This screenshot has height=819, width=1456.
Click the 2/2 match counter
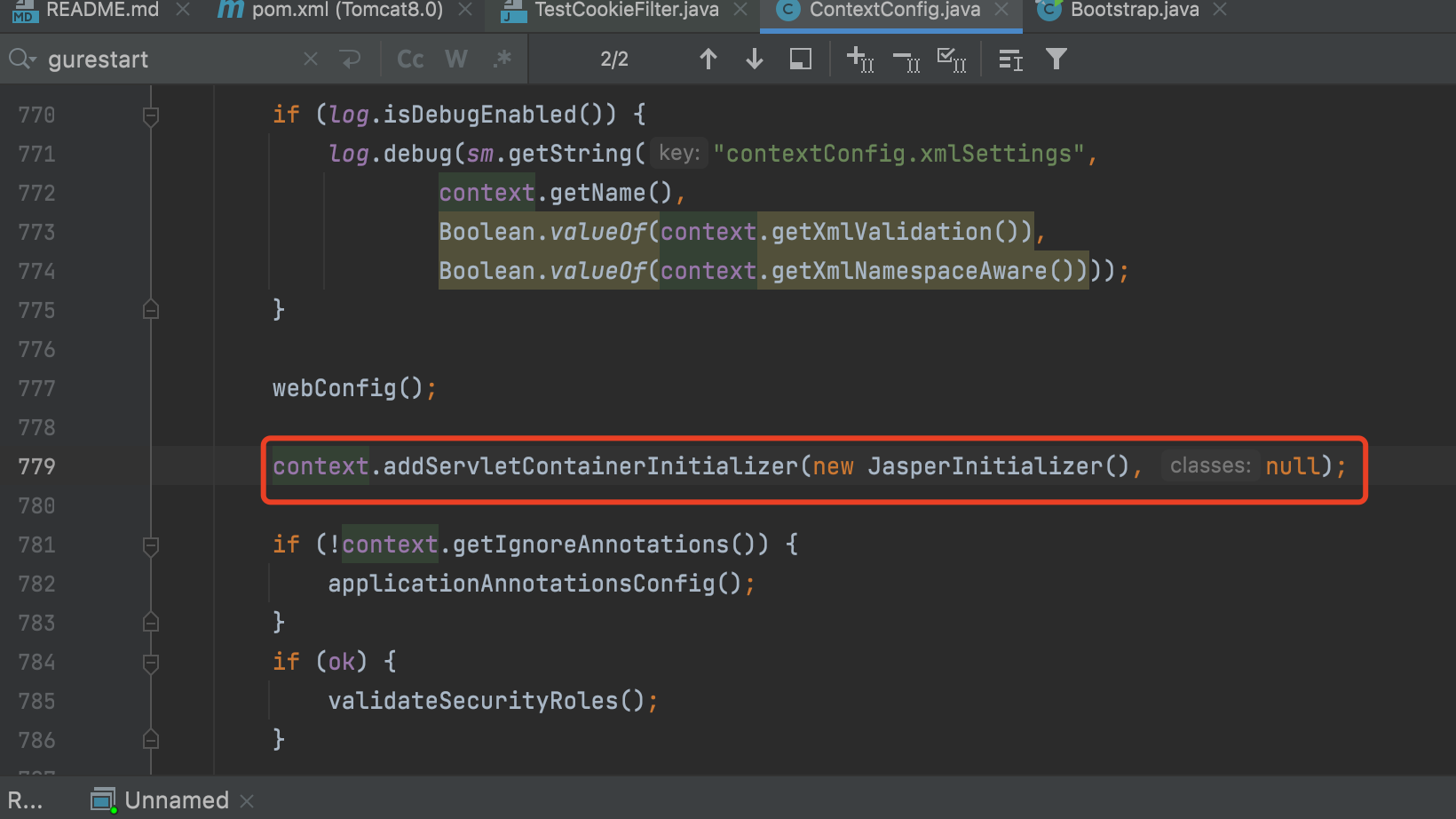click(614, 60)
